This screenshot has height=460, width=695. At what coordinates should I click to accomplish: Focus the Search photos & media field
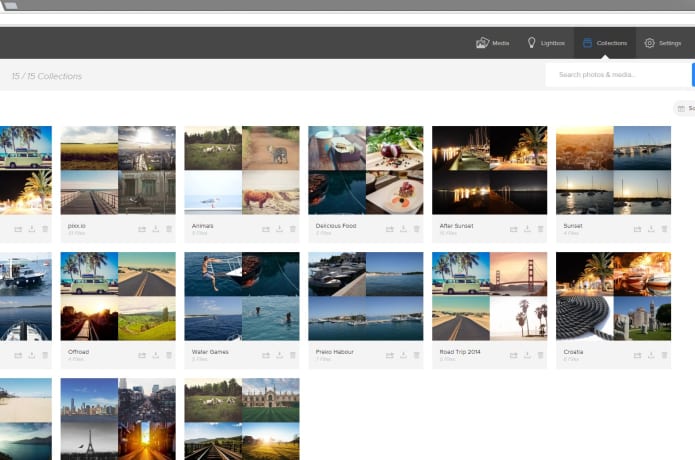pyautogui.click(x=618, y=74)
